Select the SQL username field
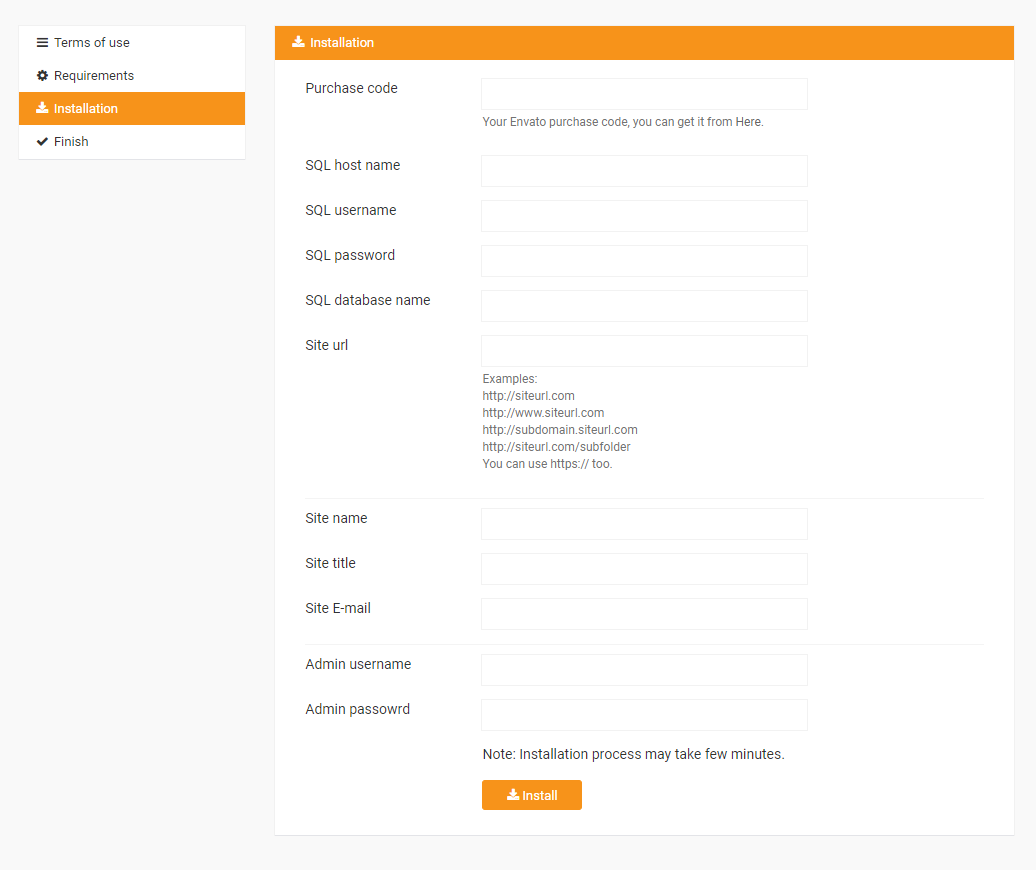1036x870 pixels. pyautogui.click(x=644, y=216)
